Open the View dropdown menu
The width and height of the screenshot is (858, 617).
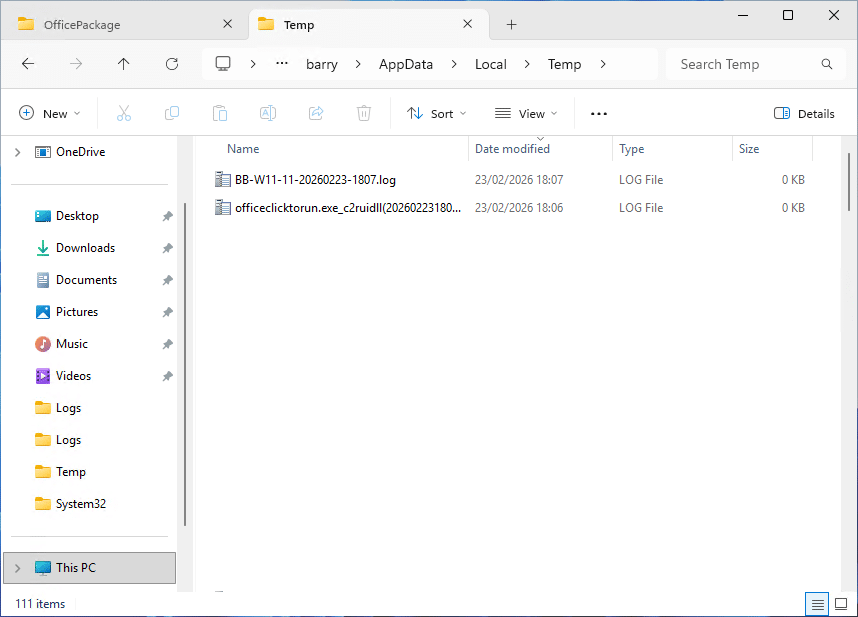coord(526,114)
